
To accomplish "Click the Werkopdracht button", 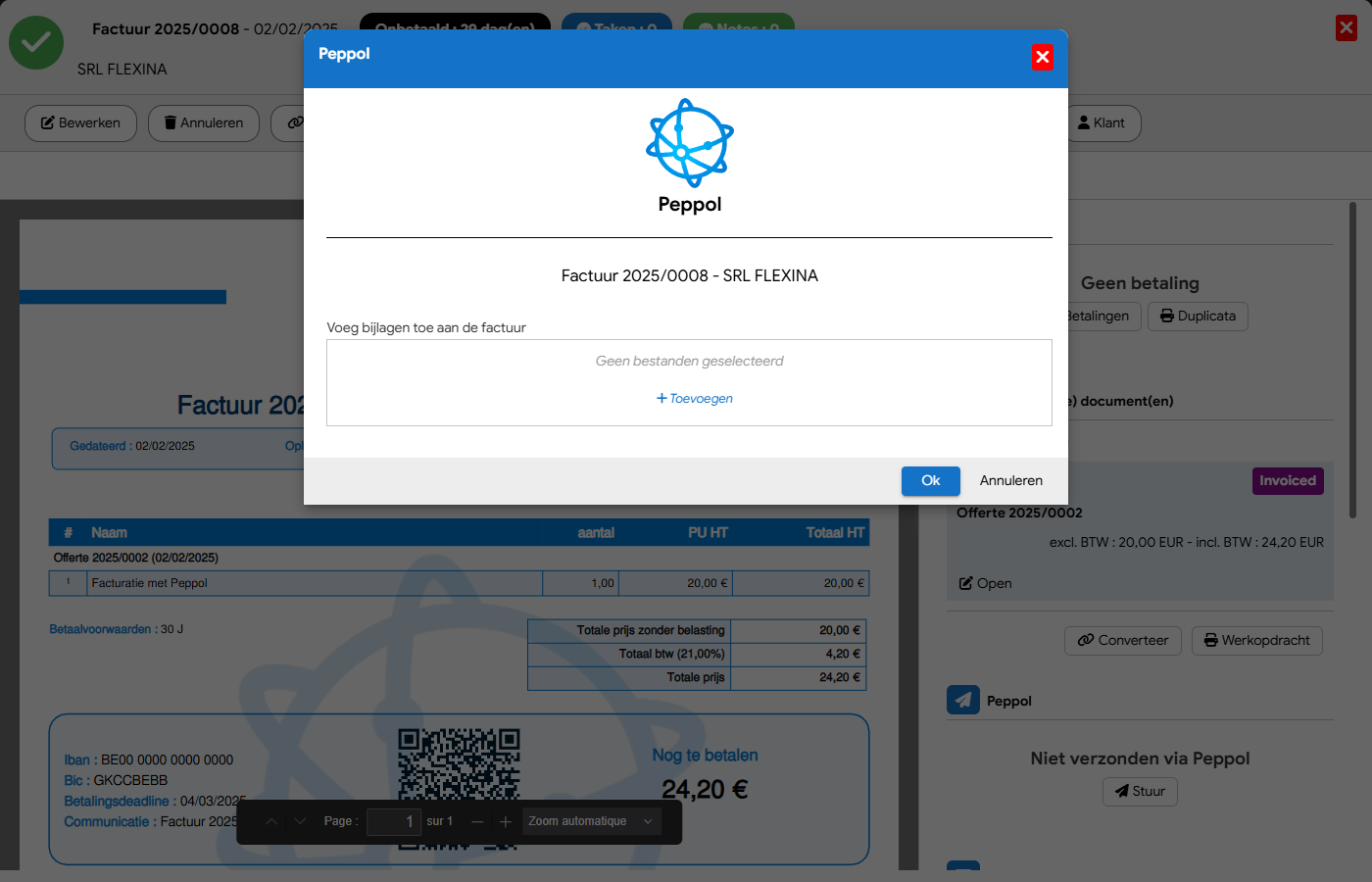I will (x=1257, y=641).
